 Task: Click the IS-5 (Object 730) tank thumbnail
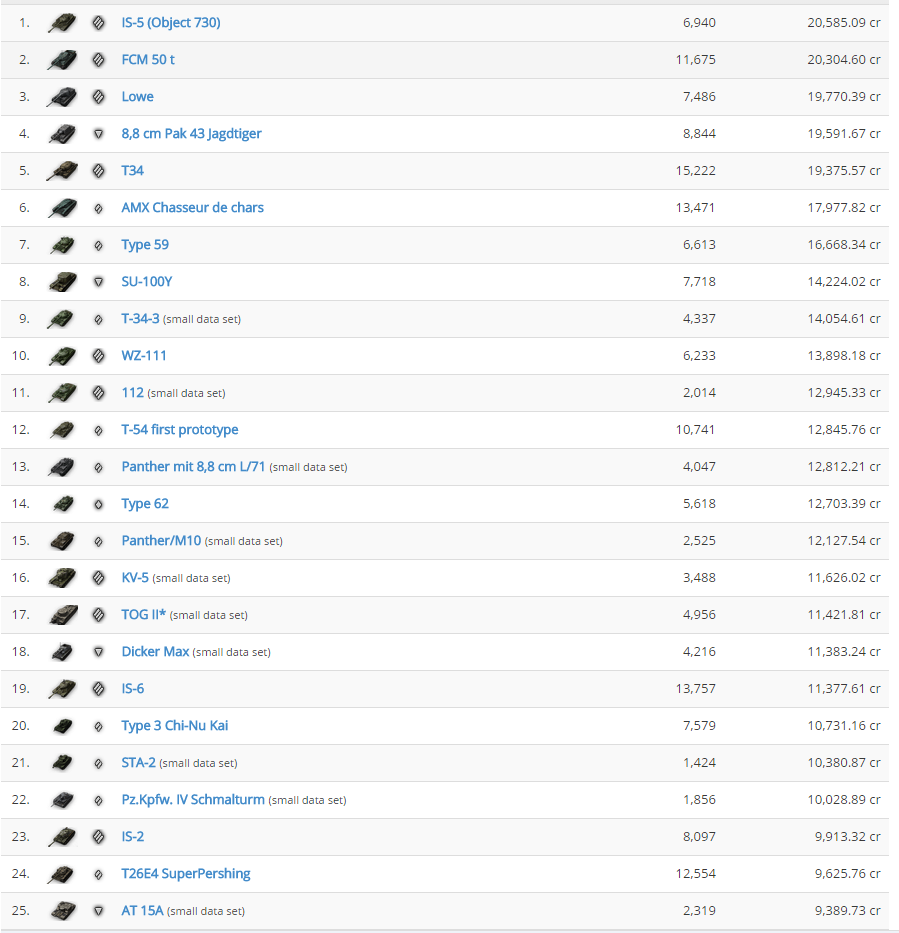pyautogui.click(x=62, y=23)
